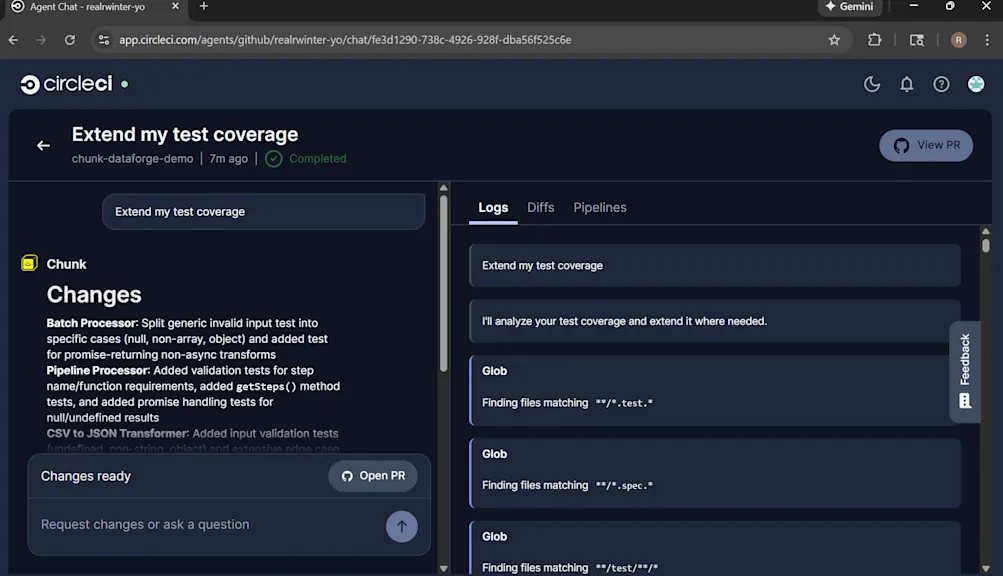Click the address bar URL
1003x576 pixels.
click(x=345, y=40)
